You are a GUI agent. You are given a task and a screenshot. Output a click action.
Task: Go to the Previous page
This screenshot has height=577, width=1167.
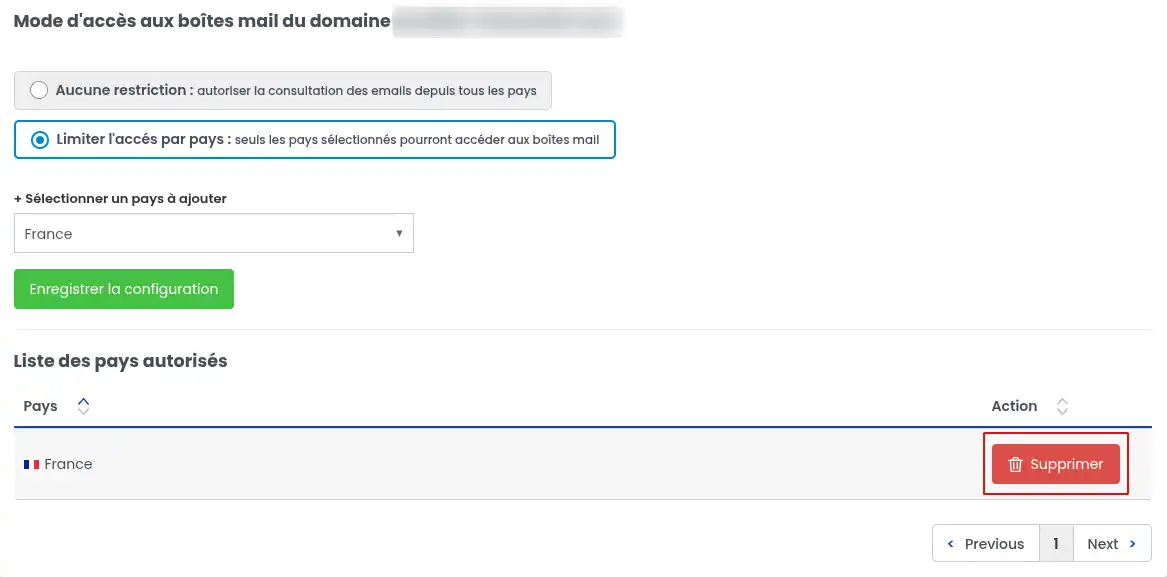click(985, 543)
